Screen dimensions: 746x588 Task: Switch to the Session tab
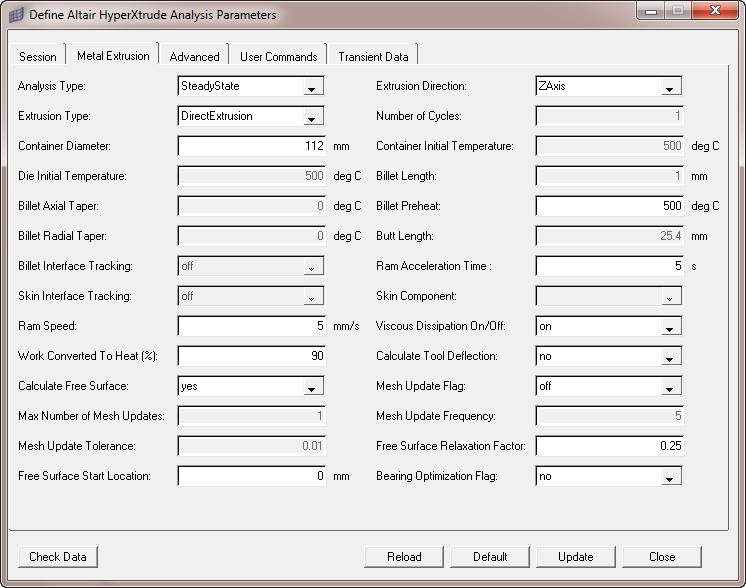click(38, 57)
